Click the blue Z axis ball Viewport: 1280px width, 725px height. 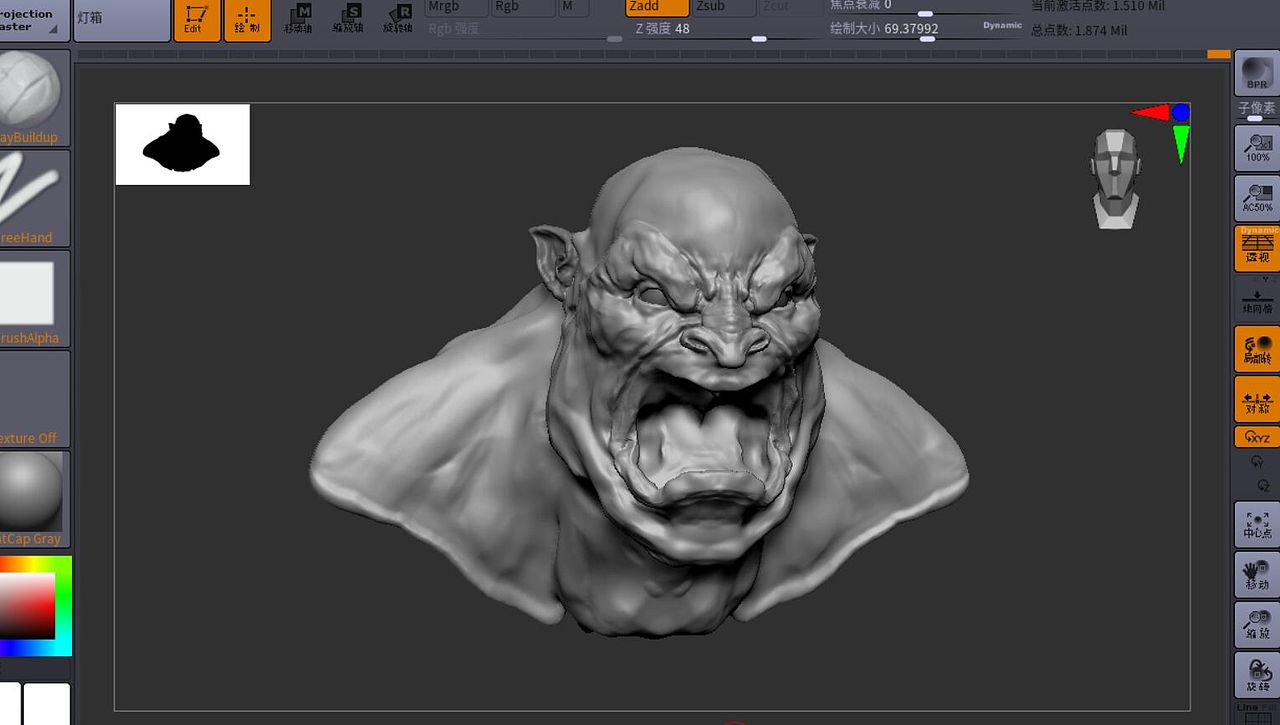click(1181, 112)
